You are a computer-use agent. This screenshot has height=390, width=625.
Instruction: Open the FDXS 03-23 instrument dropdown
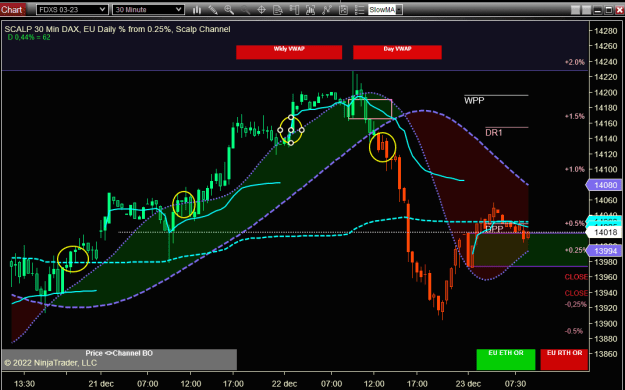click(72, 10)
